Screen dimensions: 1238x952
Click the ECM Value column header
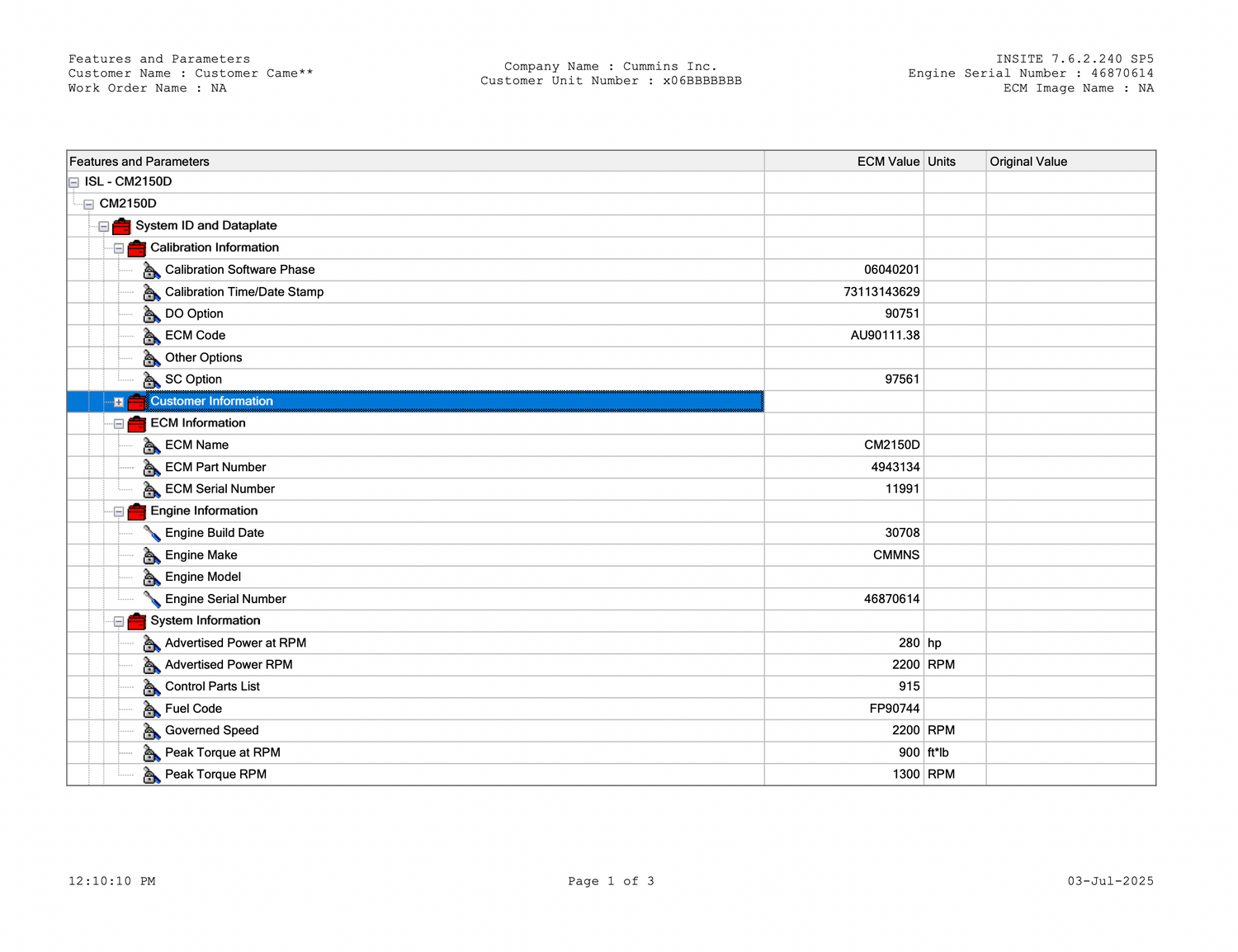pos(887,162)
